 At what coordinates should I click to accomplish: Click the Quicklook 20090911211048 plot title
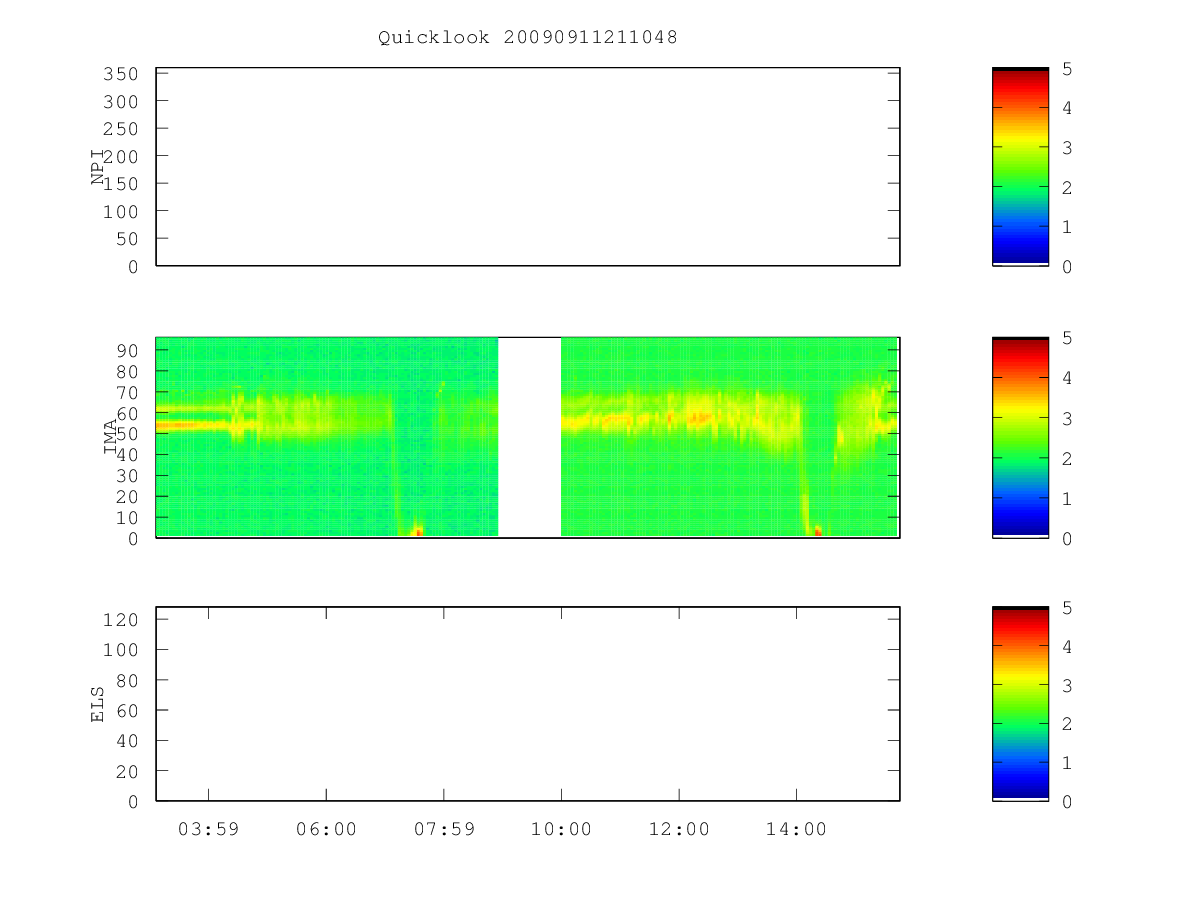(x=528, y=37)
